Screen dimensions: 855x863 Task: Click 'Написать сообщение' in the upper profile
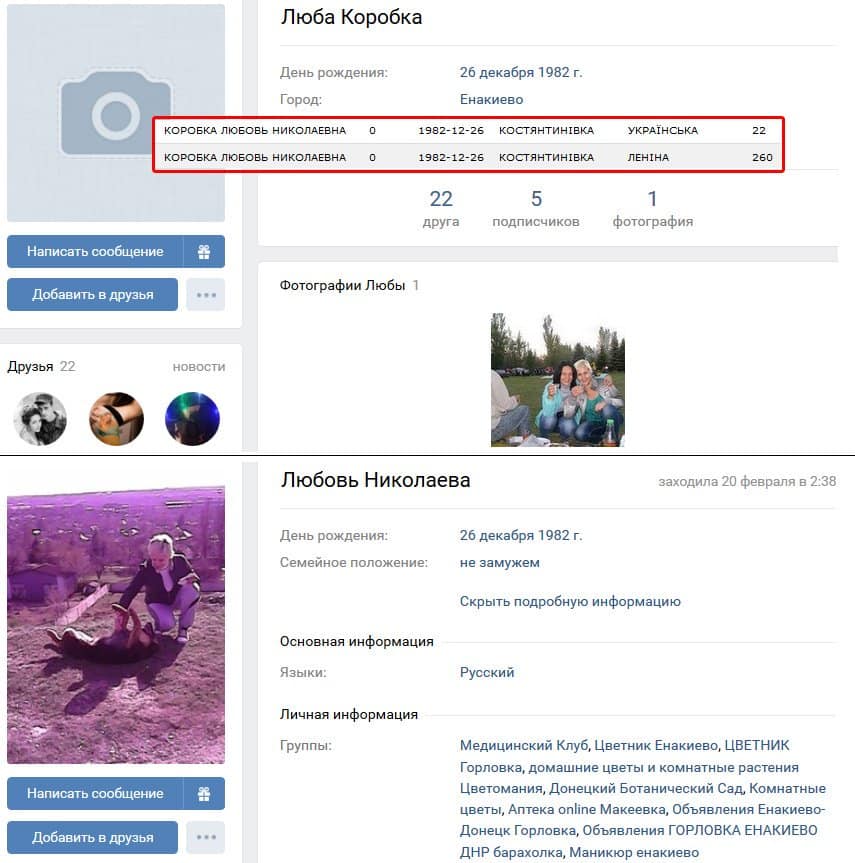[x=95, y=252]
